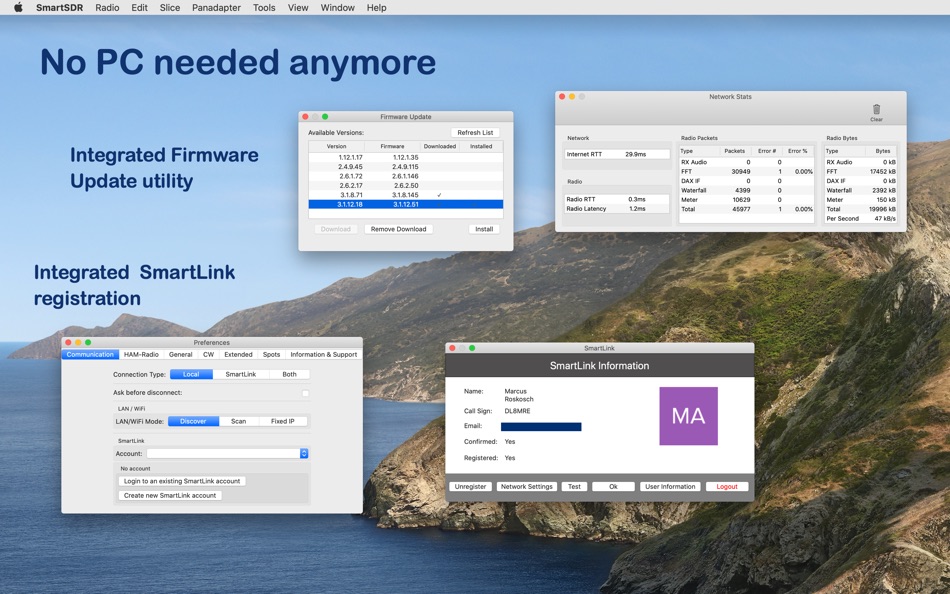The height and width of the screenshot is (594, 950).
Task: Click the Packets column header
Action: 734,151
